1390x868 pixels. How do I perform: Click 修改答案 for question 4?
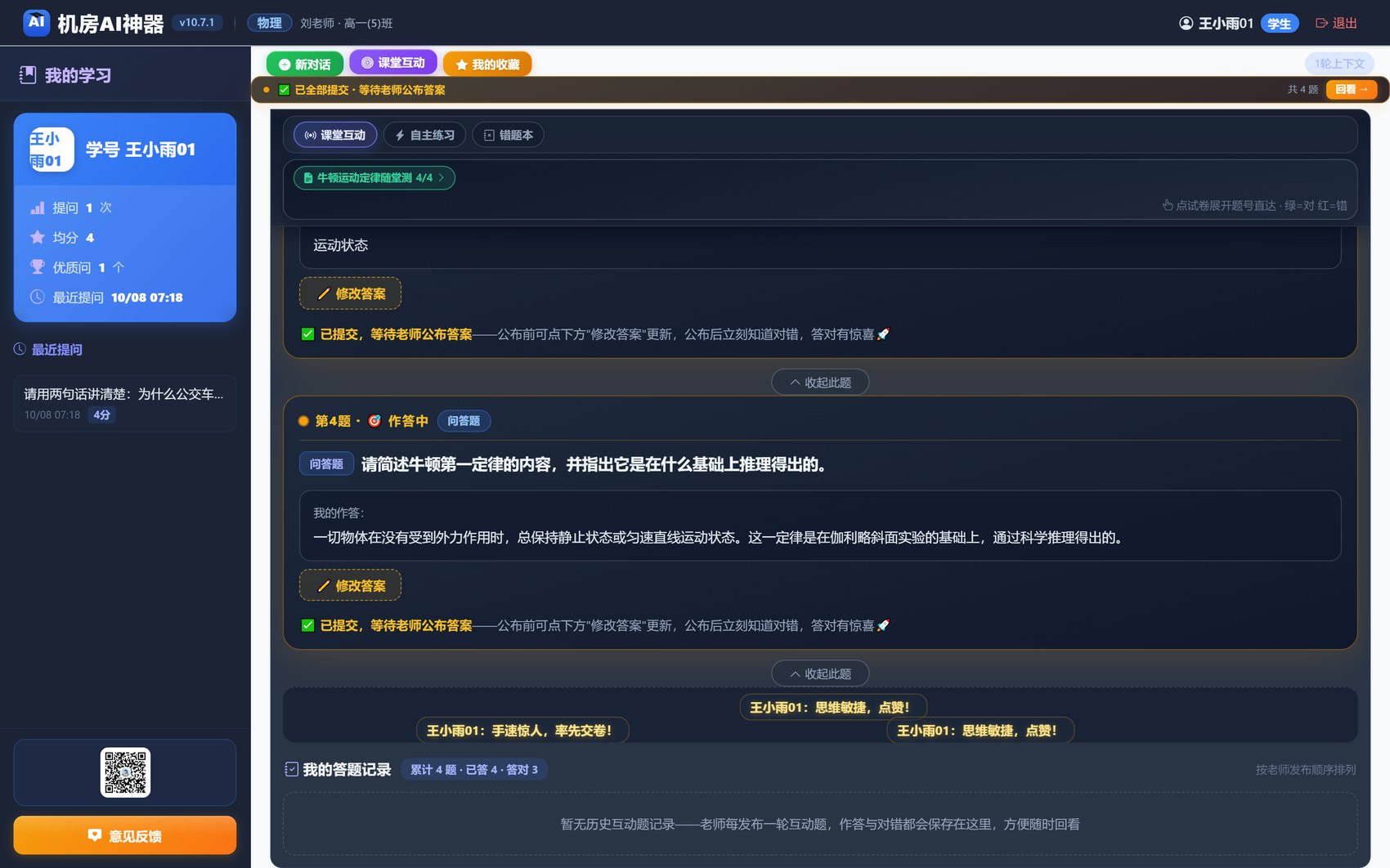(x=350, y=585)
